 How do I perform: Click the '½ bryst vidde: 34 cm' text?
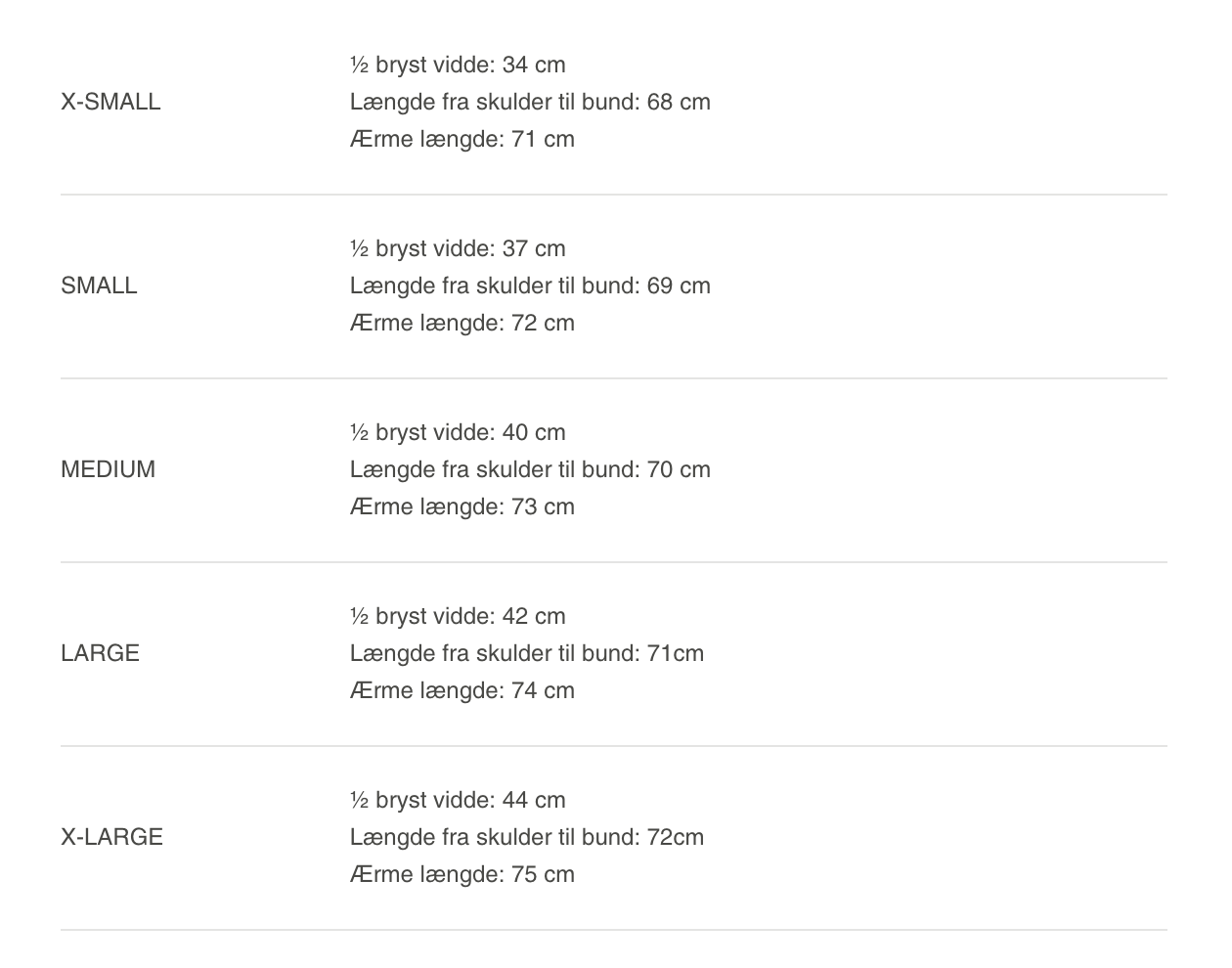[458, 65]
